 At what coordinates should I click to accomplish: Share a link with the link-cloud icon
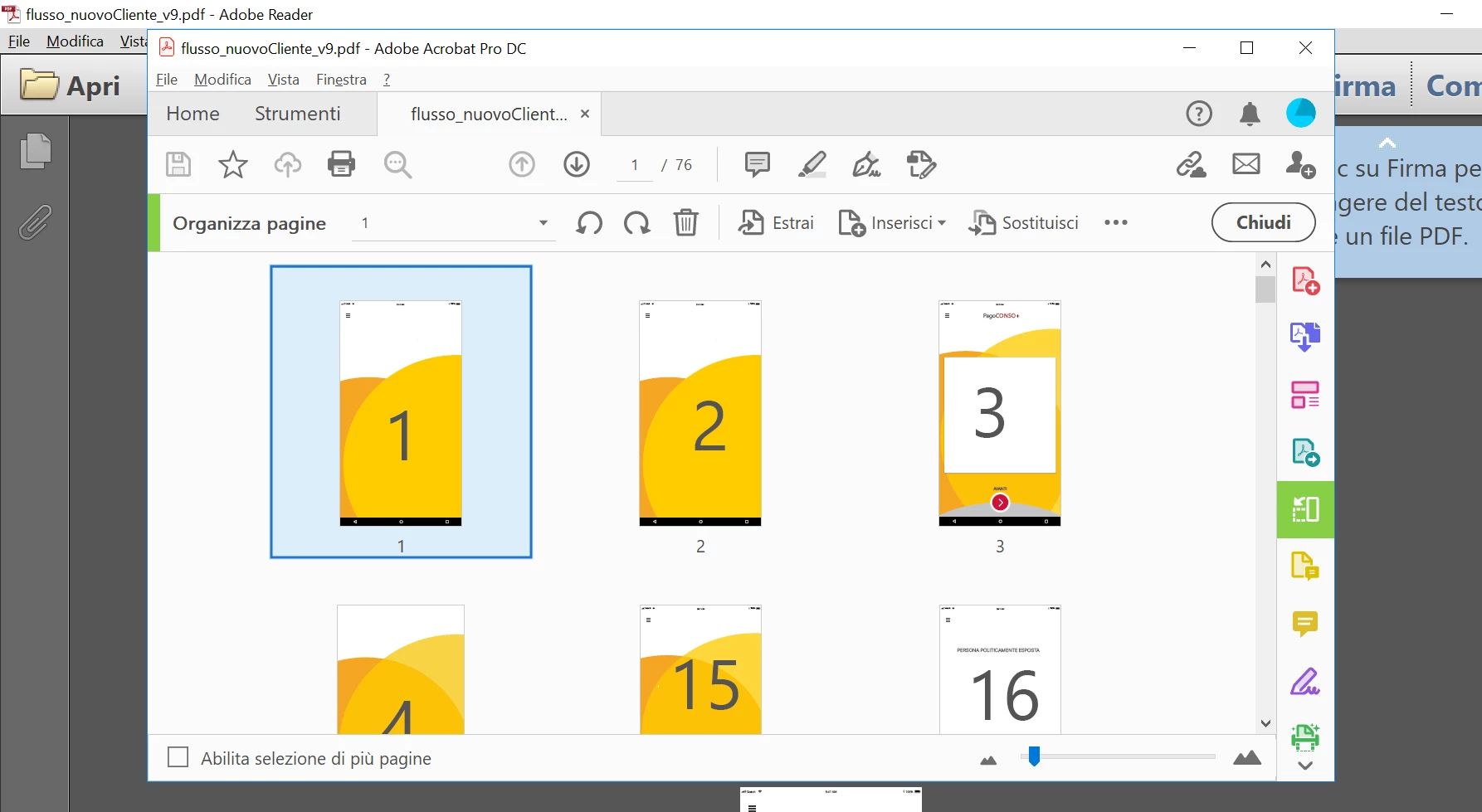pos(1191,164)
